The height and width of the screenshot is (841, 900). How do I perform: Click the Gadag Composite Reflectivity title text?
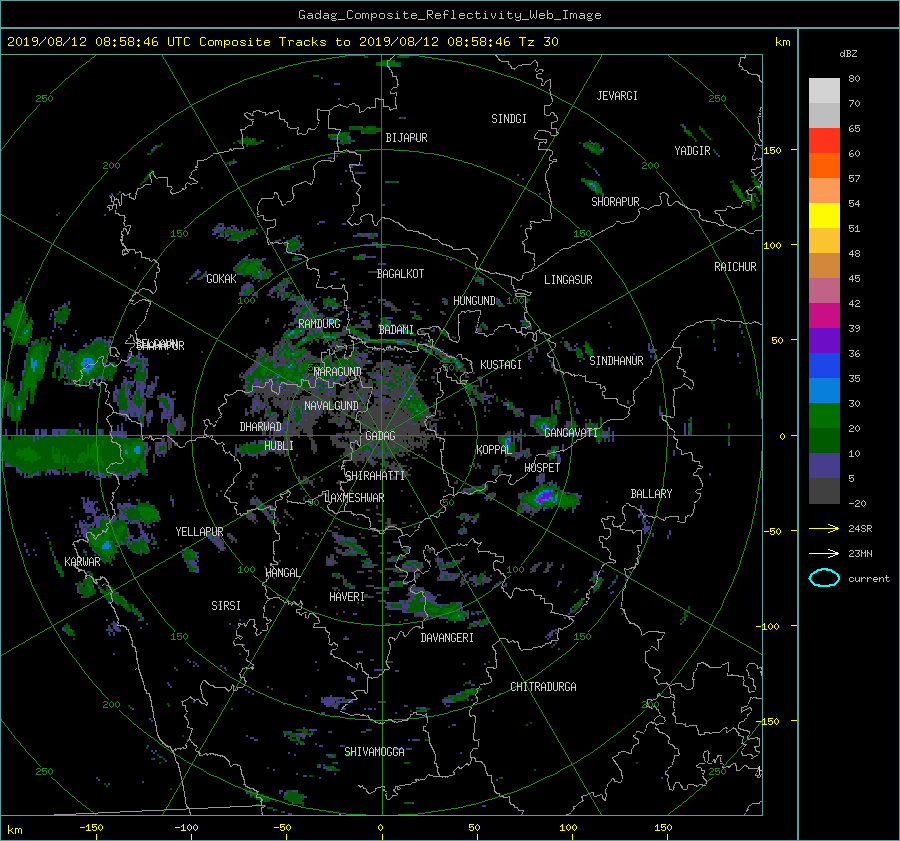coord(449,15)
